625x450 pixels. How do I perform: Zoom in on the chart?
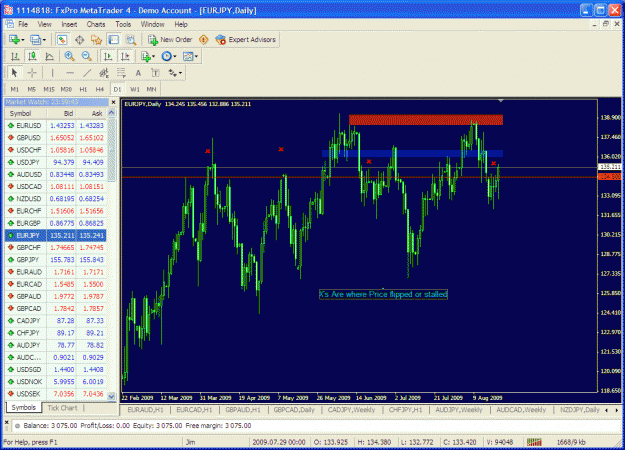(69, 56)
